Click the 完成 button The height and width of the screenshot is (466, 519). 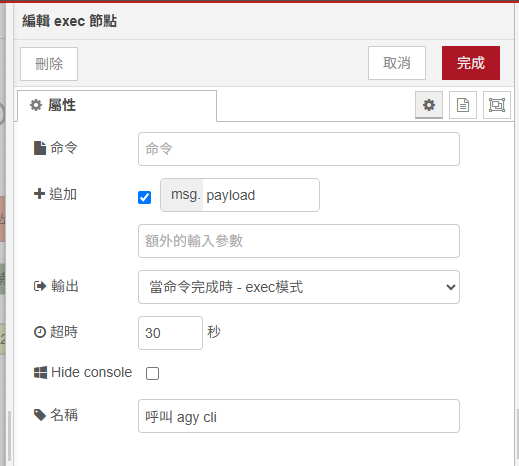471,63
